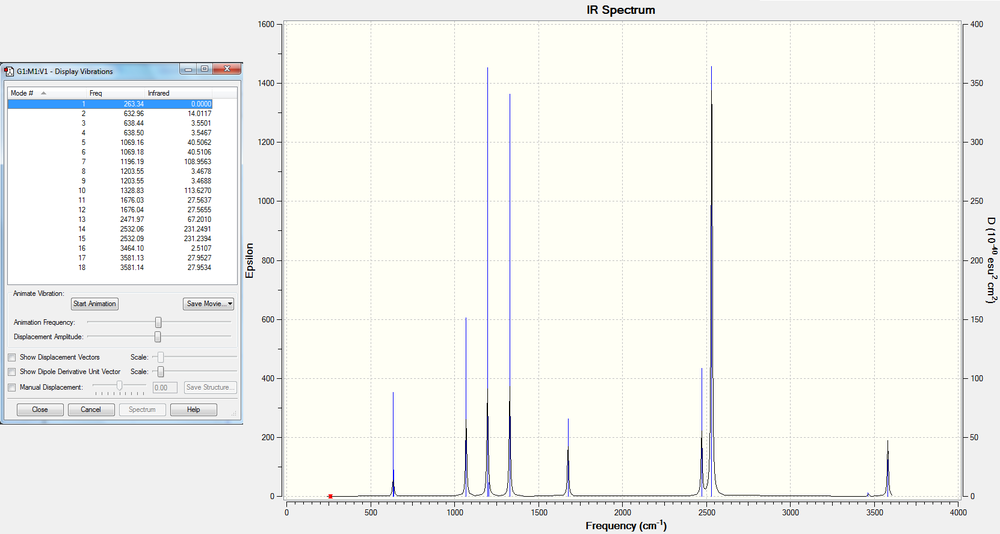The width and height of the screenshot is (1000, 534).
Task: Select mode 9 with intensity 3.4688
Action: coord(110,181)
